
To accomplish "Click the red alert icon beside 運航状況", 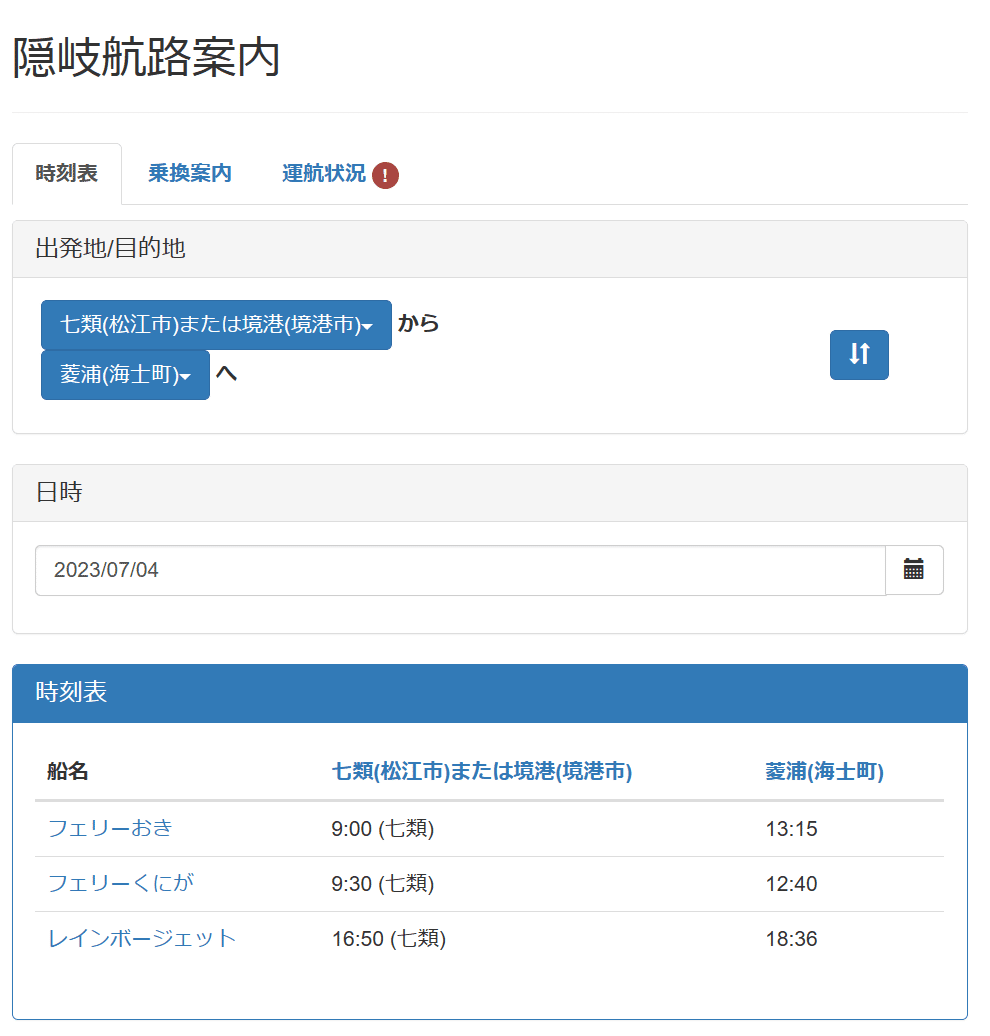I will (385, 176).
